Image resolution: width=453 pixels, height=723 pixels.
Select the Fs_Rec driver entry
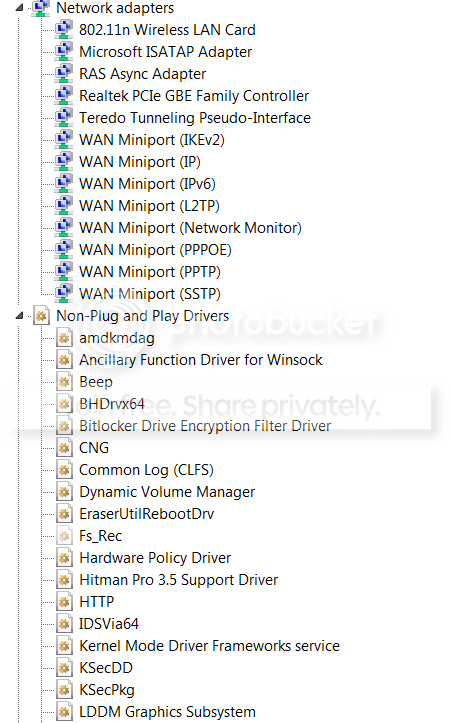101,536
